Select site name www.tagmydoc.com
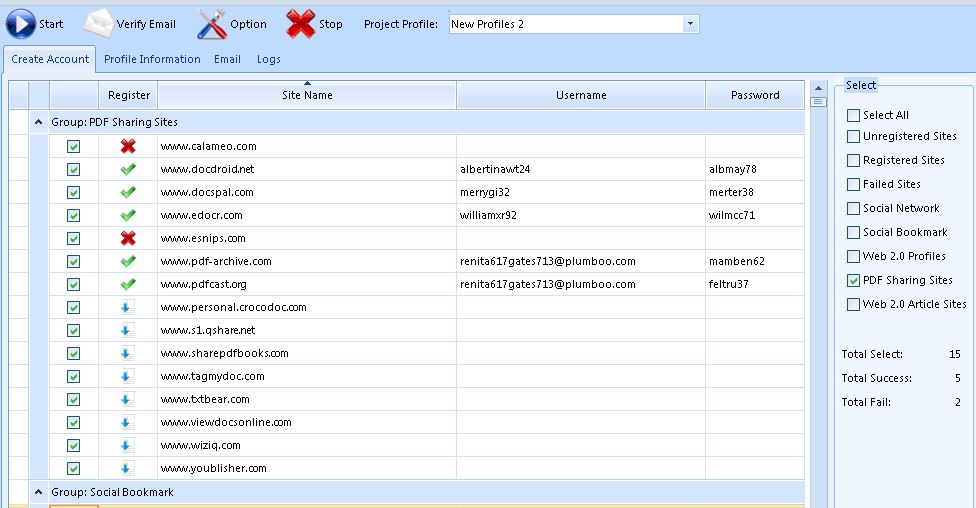The width and height of the screenshot is (976, 508). pyautogui.click(x=307, y=377)
